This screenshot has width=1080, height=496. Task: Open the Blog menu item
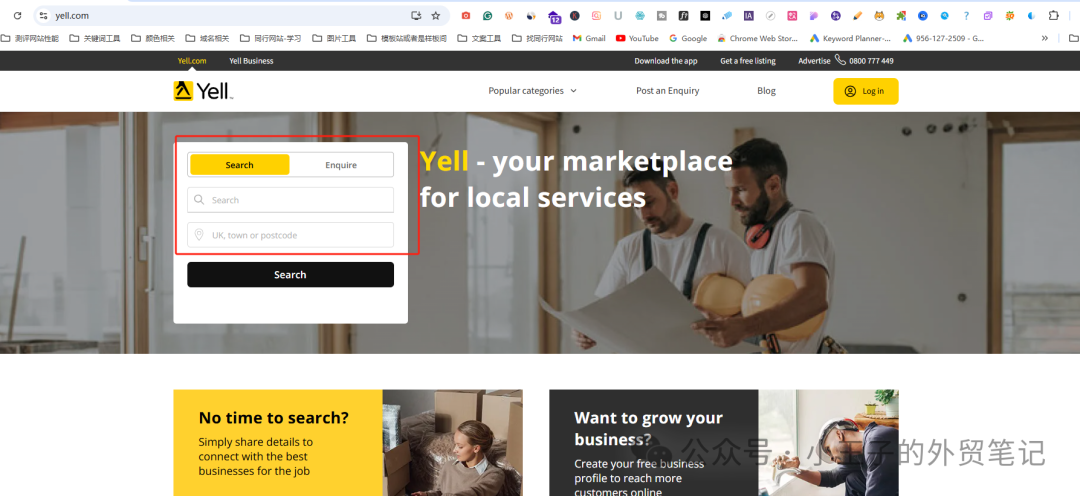click(766, 91)
